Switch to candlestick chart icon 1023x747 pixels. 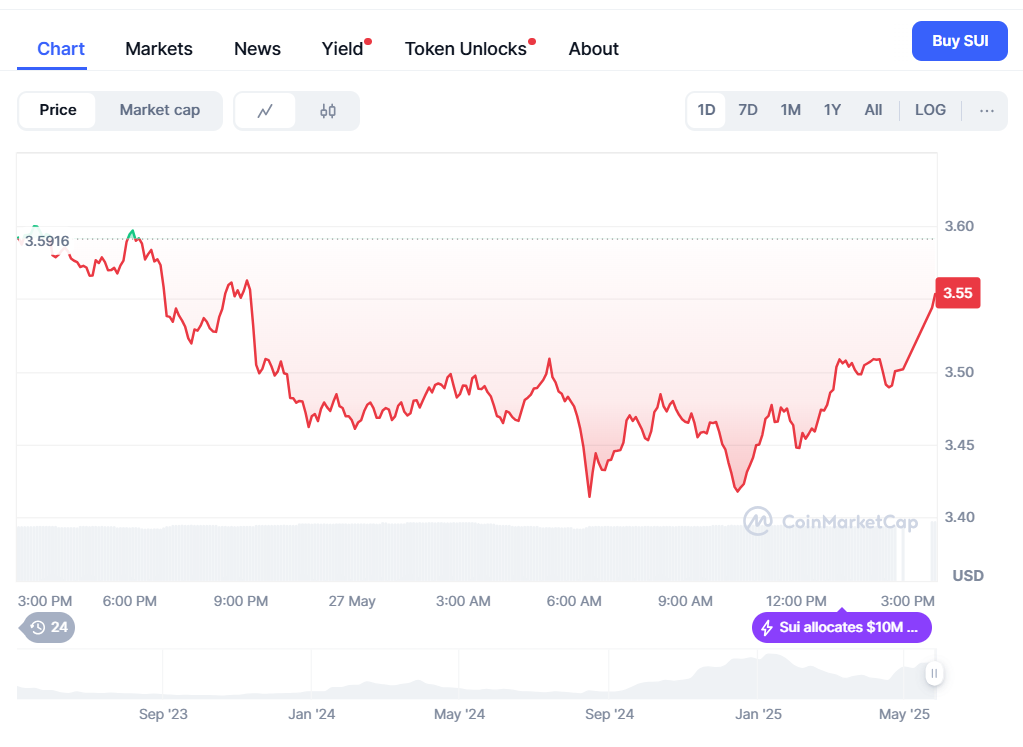328,111
